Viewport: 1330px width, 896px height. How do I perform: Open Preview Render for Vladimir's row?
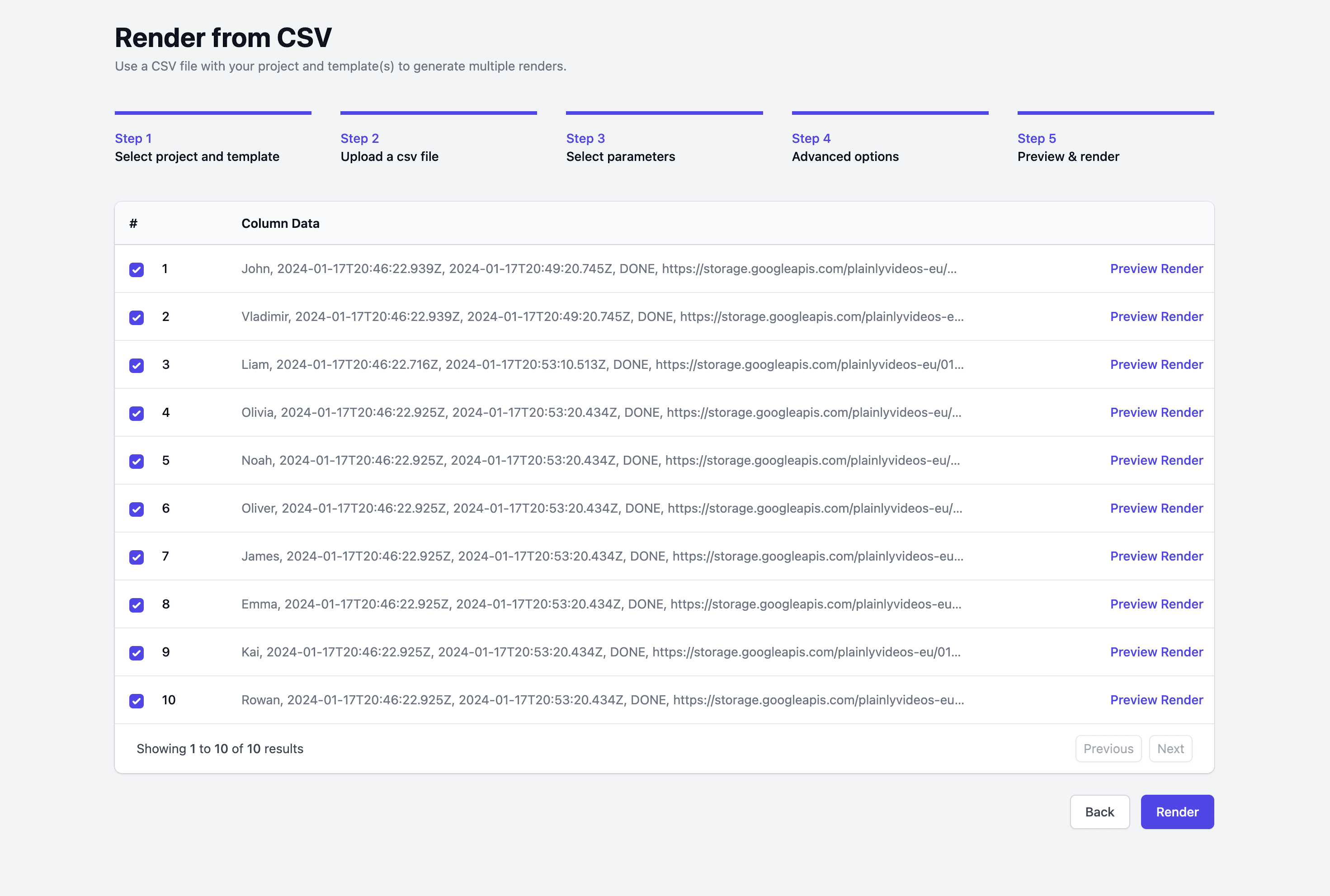(x=1156, y=316)
